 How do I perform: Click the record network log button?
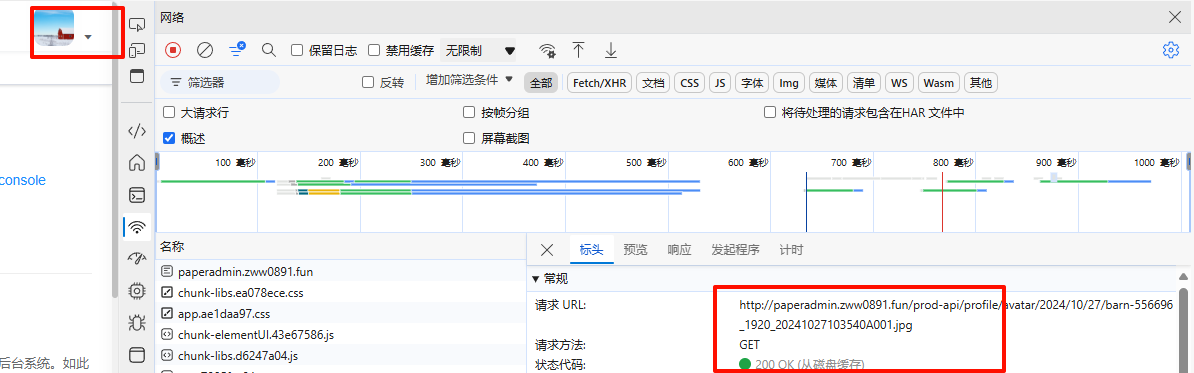(x=173, y=50)
